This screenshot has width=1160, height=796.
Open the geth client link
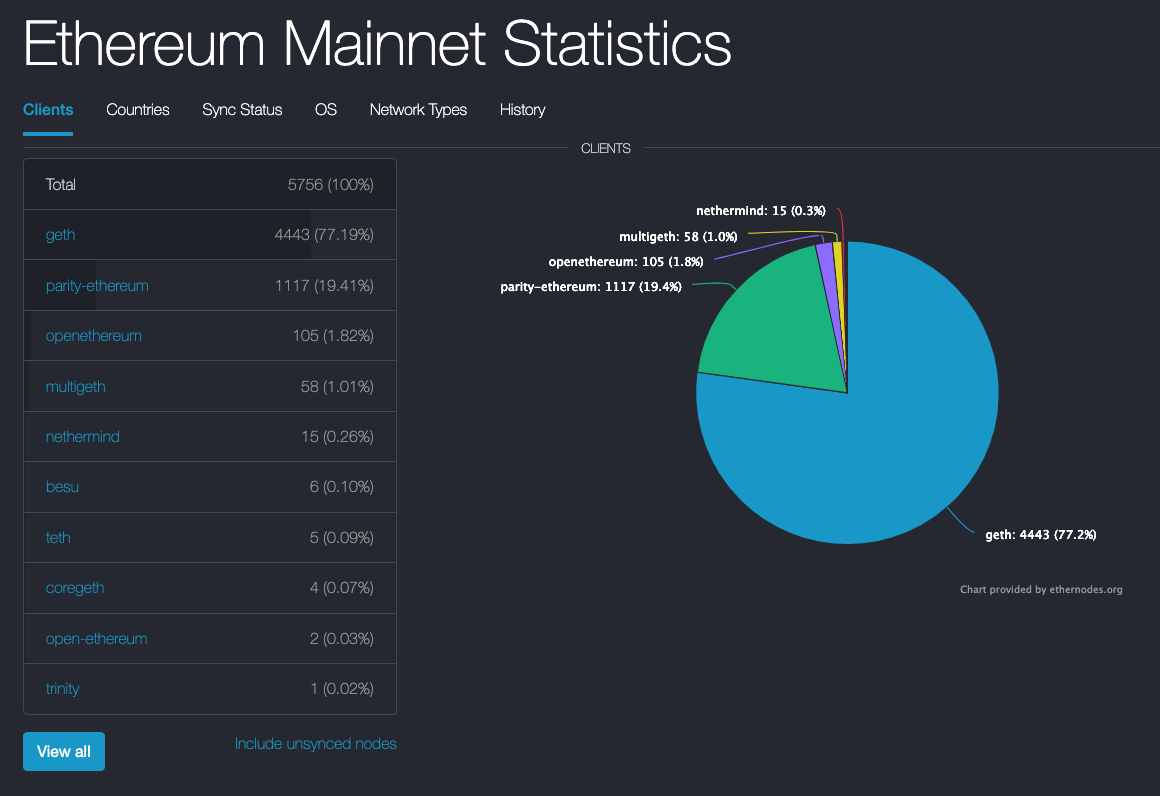[60, 235]
